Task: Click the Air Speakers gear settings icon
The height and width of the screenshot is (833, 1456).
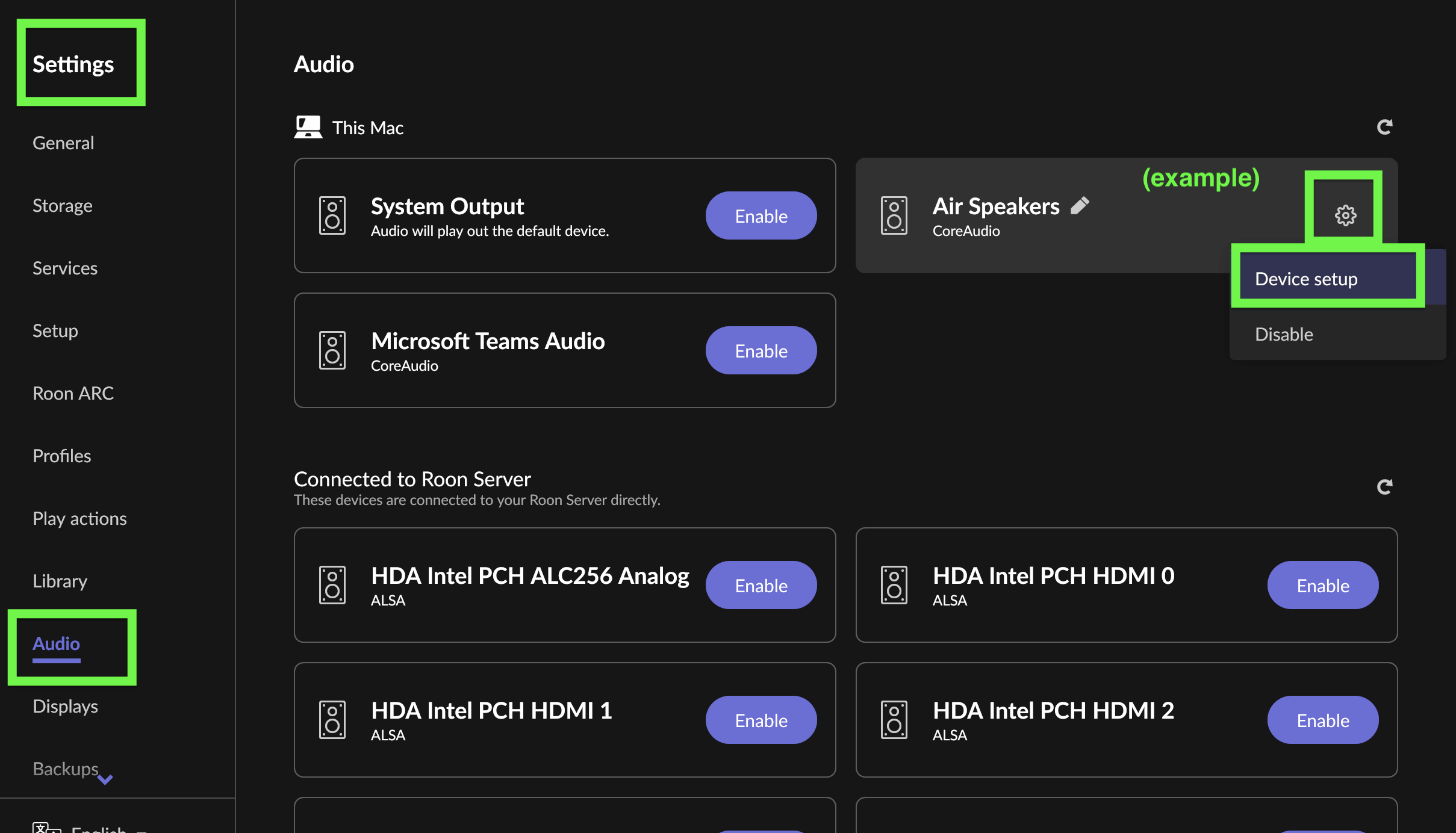Action: [x=1345, y=215]
